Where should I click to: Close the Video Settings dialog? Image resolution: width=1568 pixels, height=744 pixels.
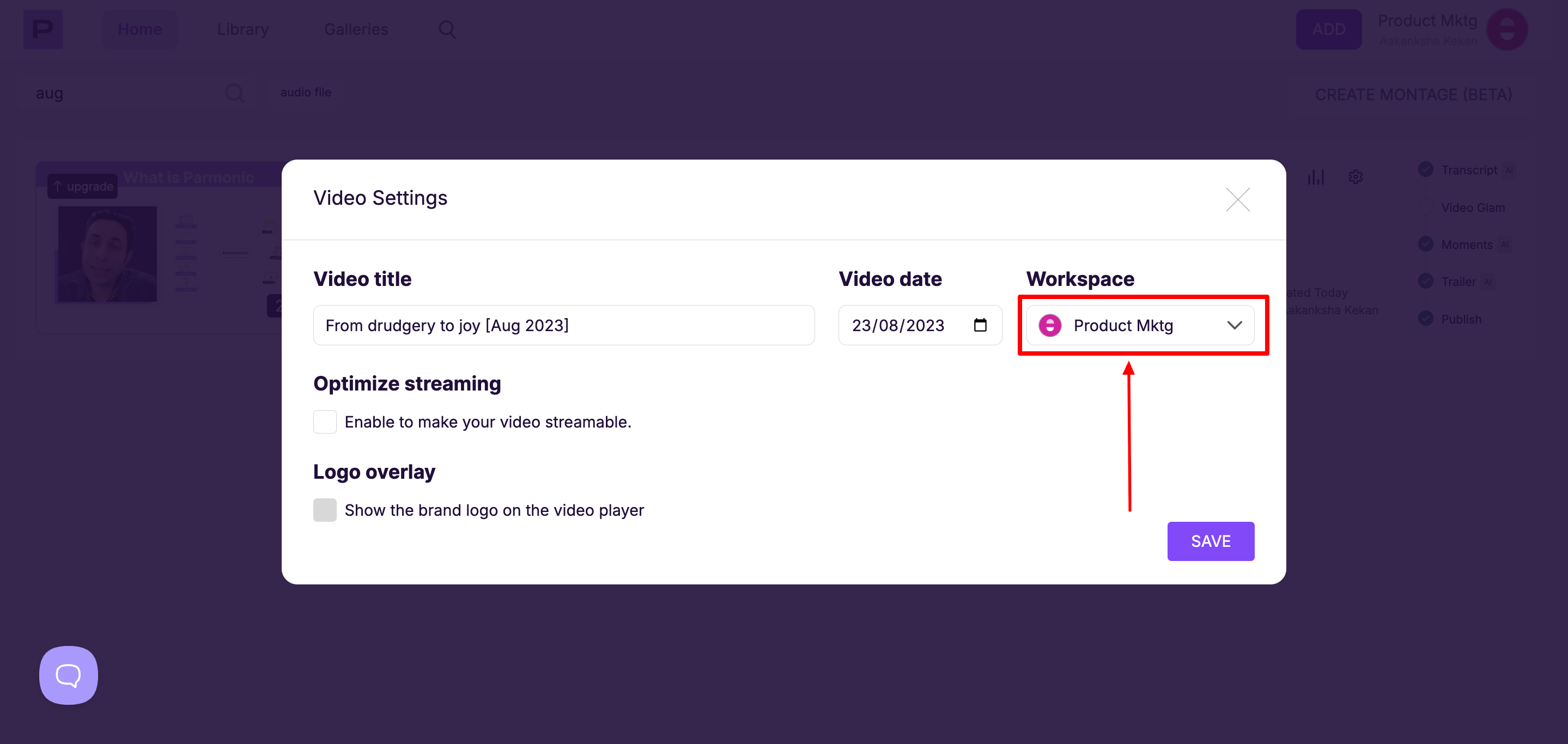coord(1237,199)
